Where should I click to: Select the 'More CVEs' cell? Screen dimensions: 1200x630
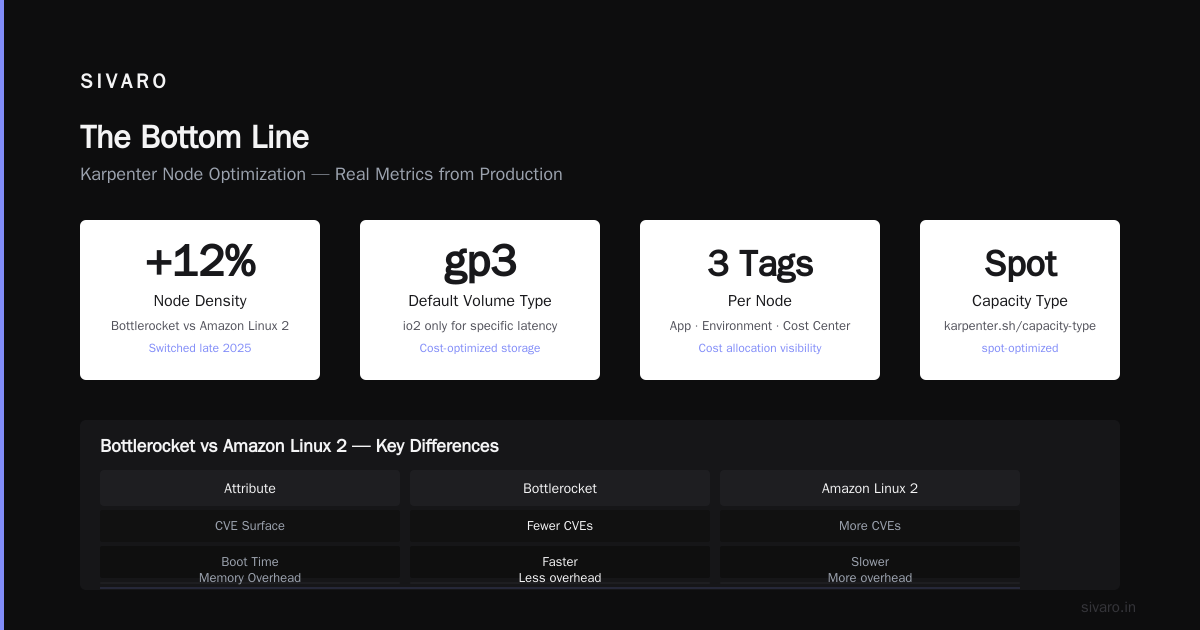(x=870, y=526)
